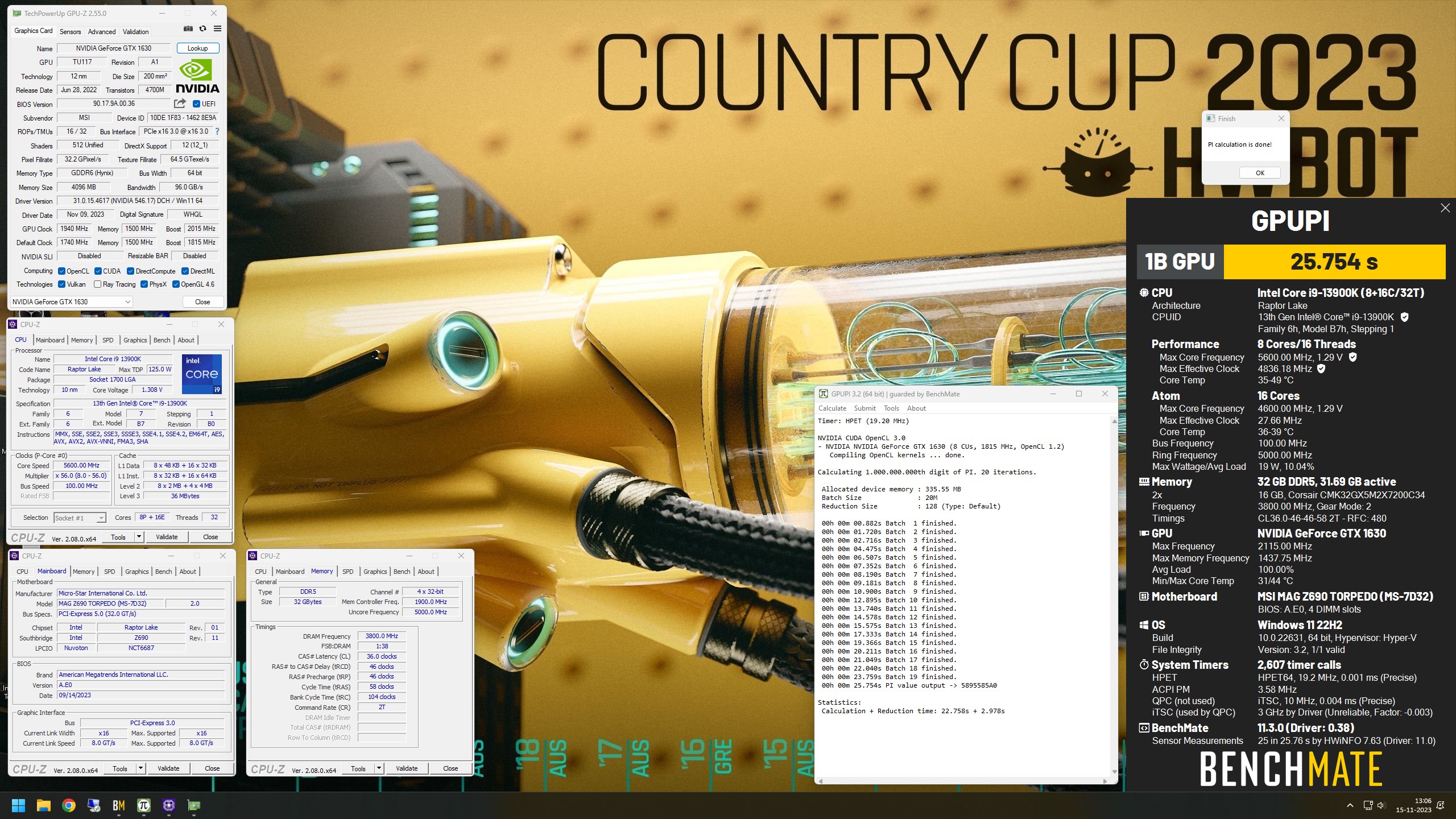Click the GPUPI window title pi icon
The width and height of the screenshot is (1456, 819).
(x=824, y=394)
